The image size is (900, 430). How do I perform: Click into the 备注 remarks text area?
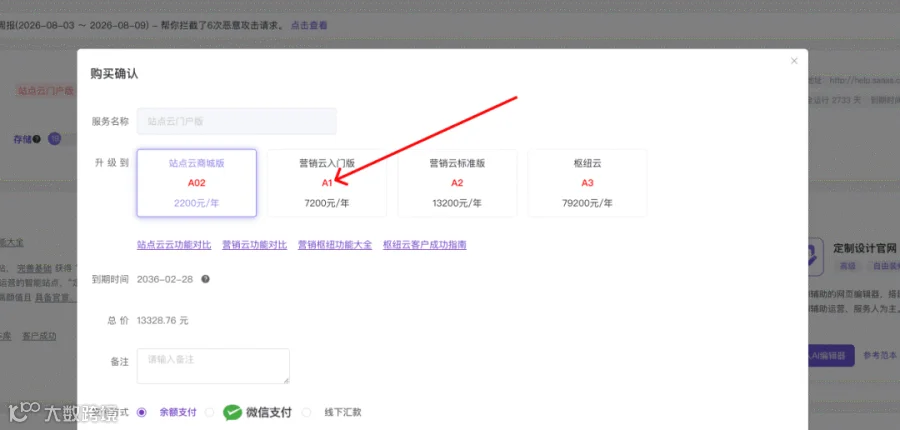click(x=213, y=366)
